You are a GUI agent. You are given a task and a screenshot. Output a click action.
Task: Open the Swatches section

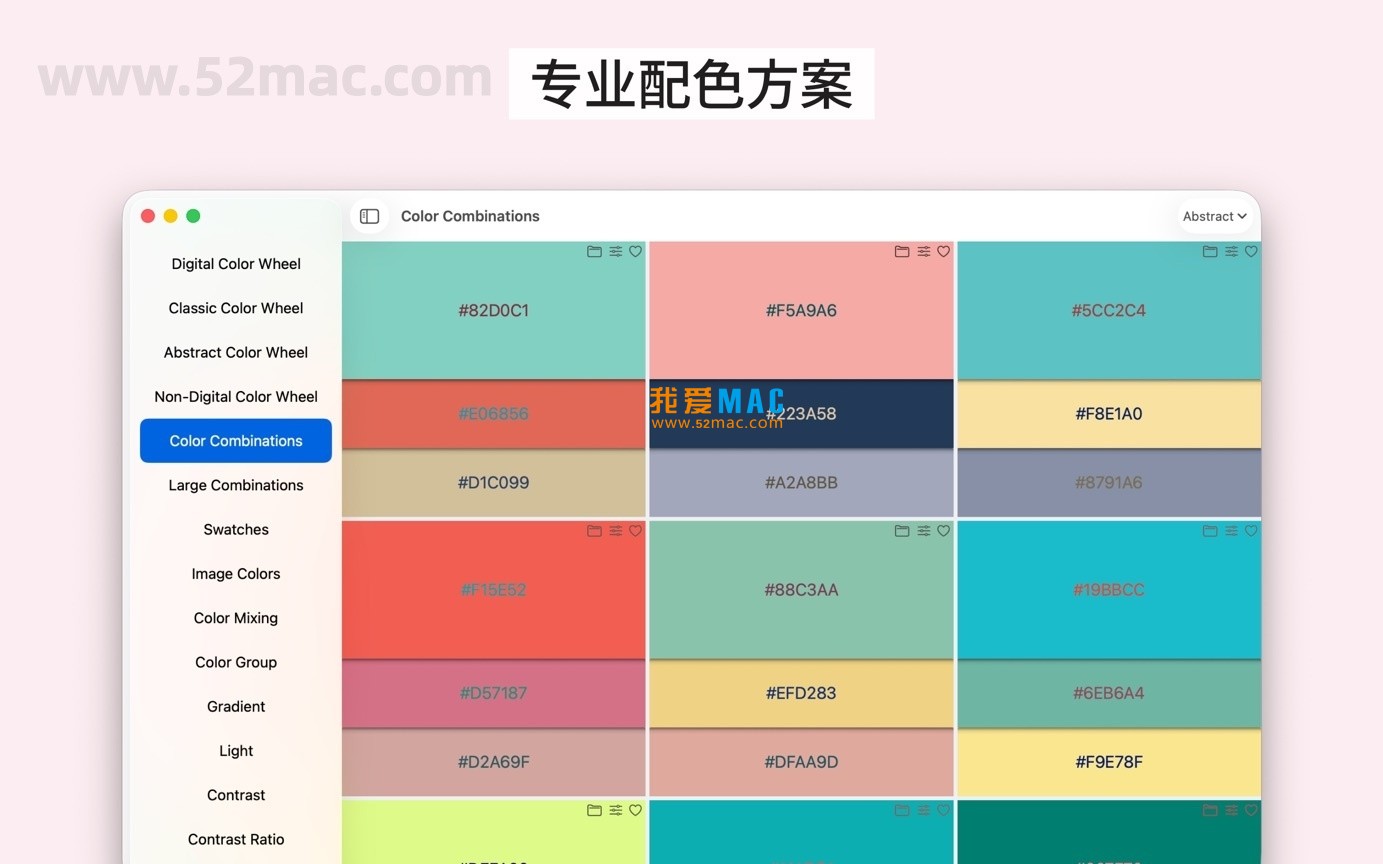coord(236,529)
